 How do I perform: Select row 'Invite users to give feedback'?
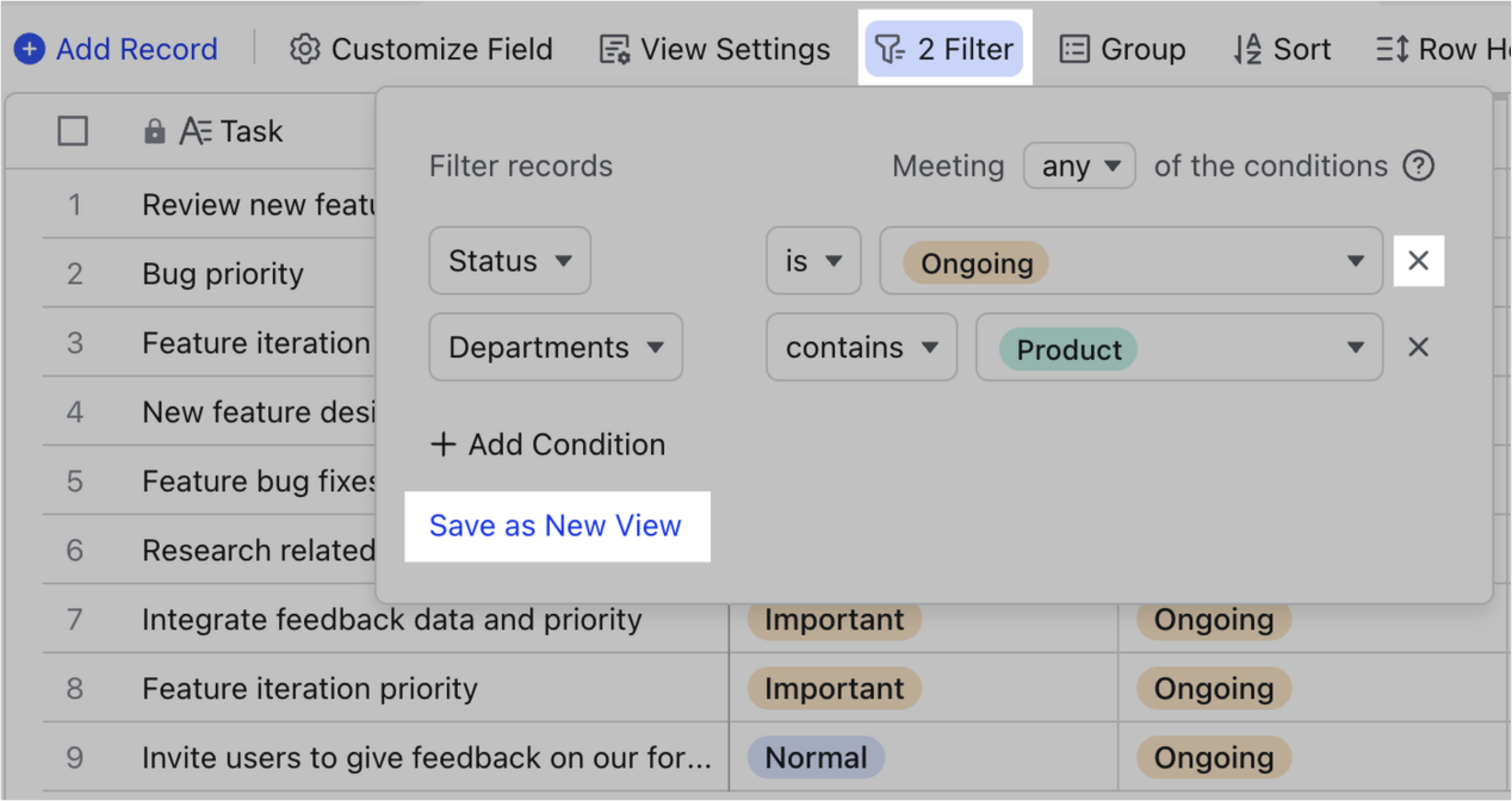[426, 757]
